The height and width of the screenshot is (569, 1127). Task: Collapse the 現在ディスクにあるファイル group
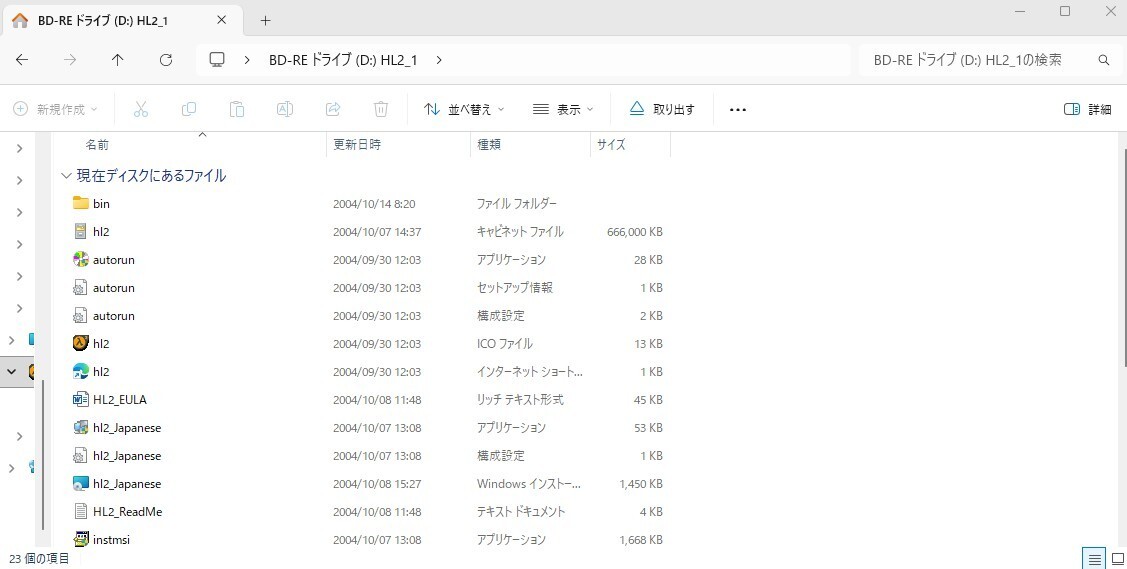[66, 175]
